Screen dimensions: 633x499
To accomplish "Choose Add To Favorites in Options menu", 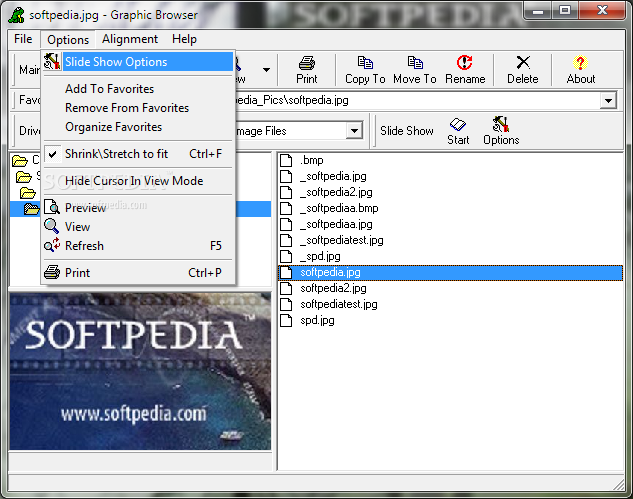I will click(109, 89).
